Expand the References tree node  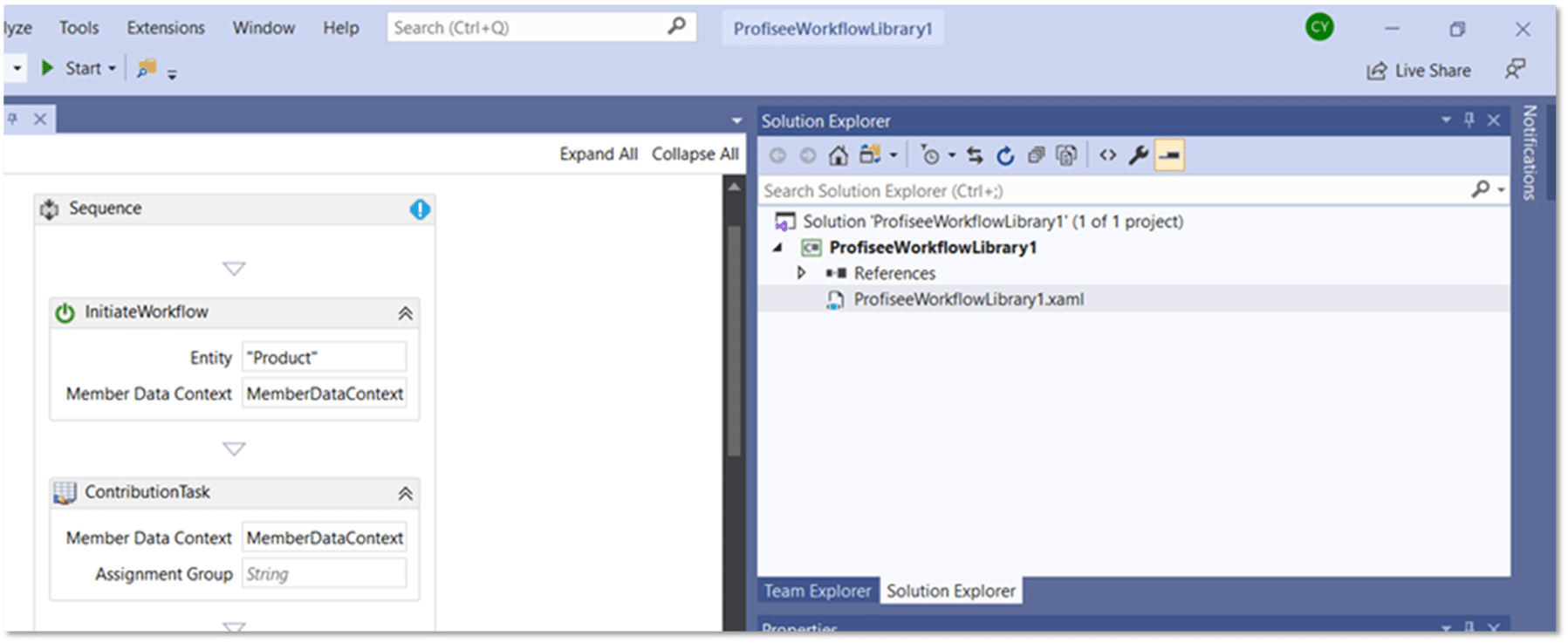pos(801,273)
